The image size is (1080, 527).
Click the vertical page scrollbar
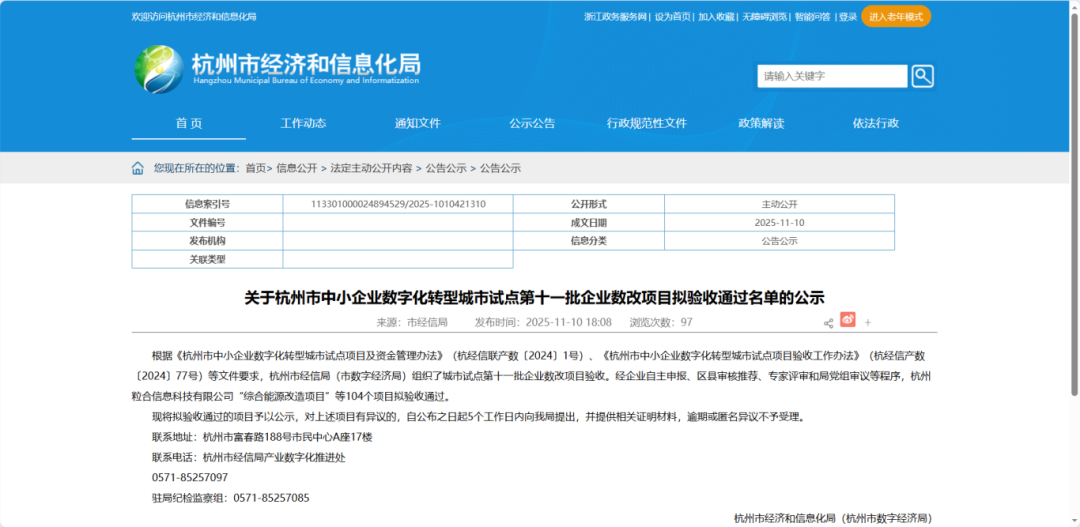[x=1073, y=200]
